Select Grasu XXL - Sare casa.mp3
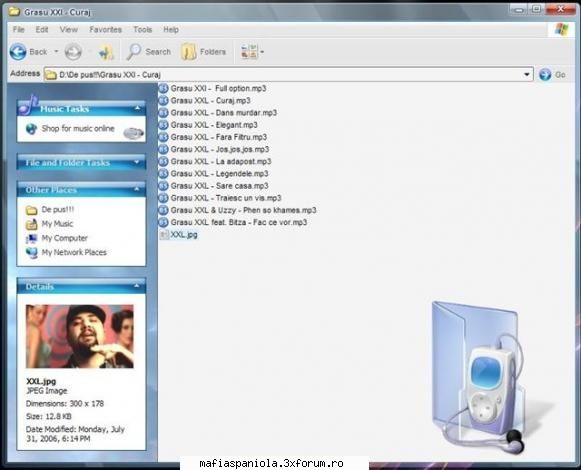The image size is (581, 470). (219, 186)
